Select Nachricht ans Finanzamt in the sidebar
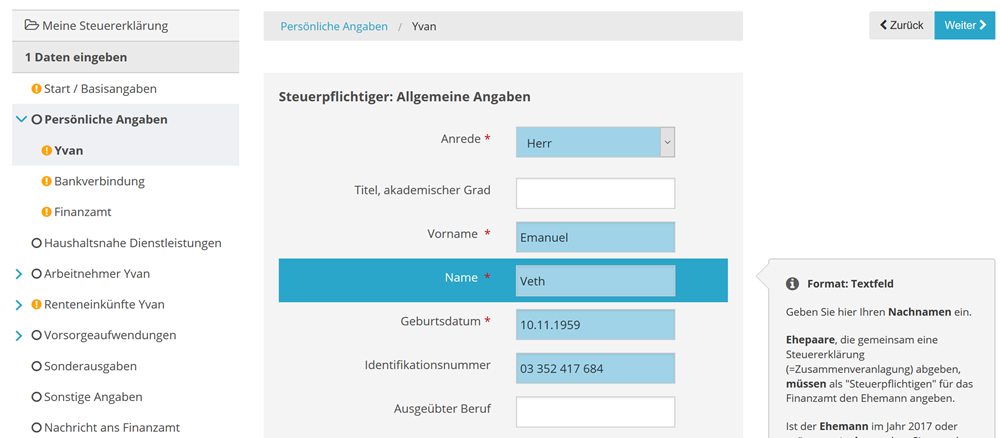 pyautogui.click(x=111, y=428)
